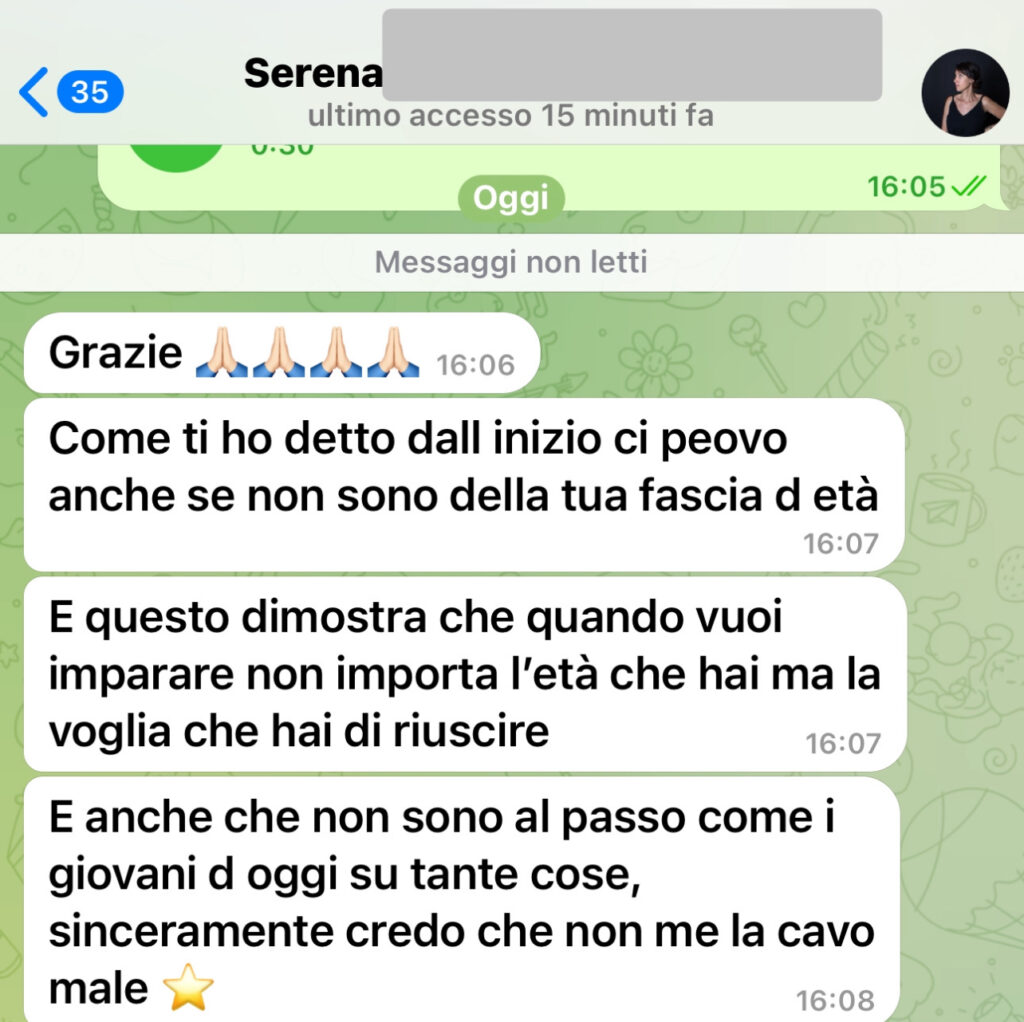
Task: Tap the 16:08 message timestamp
Action: tap(835, 1000)
